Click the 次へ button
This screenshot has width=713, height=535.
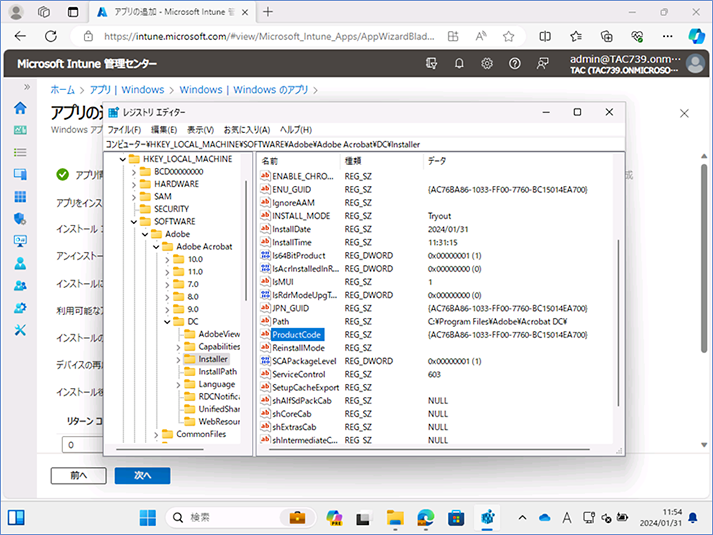tap(142, 475)
